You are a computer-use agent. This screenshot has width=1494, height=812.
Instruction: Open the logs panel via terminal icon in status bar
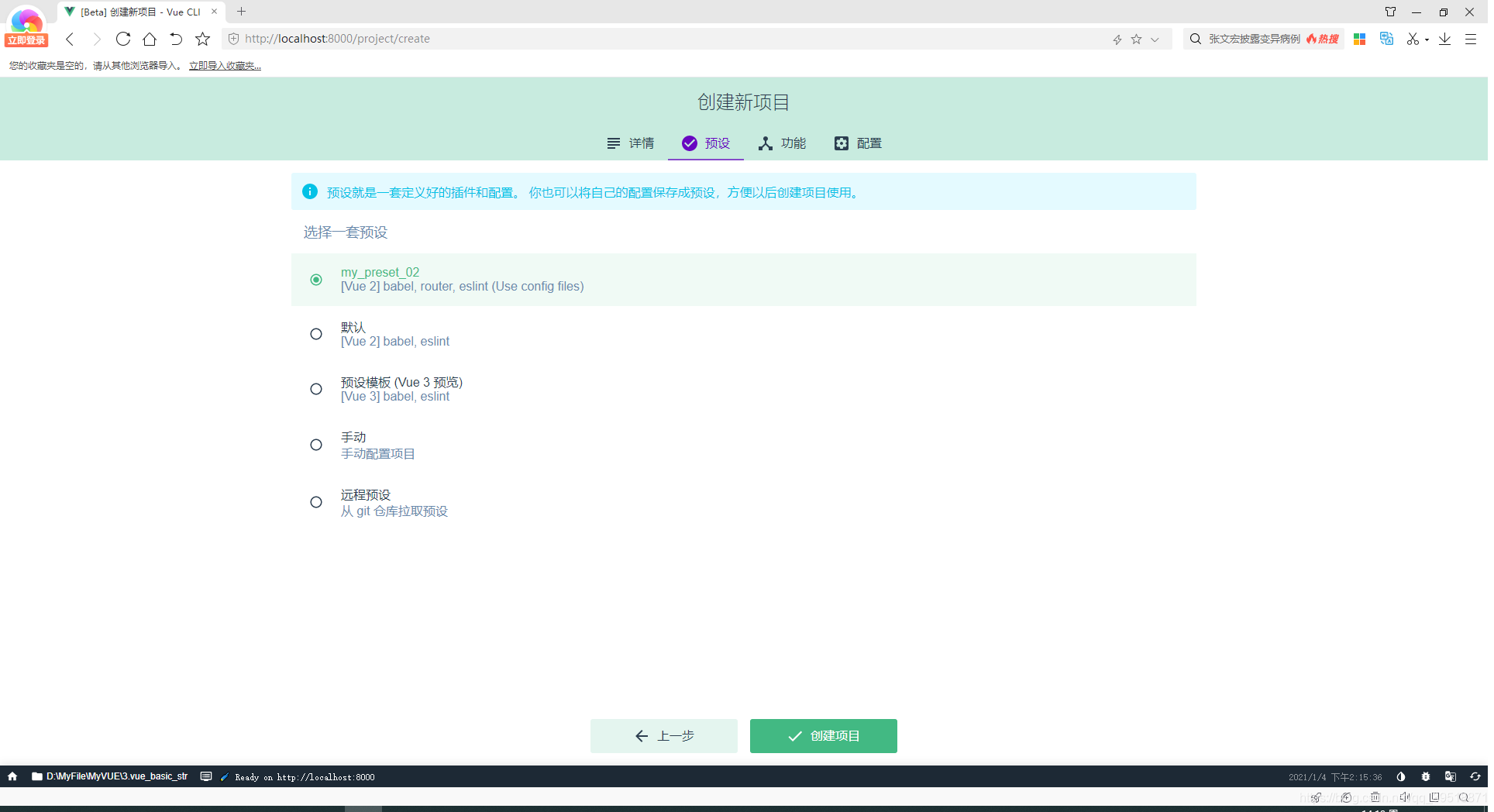click(207, 776)
